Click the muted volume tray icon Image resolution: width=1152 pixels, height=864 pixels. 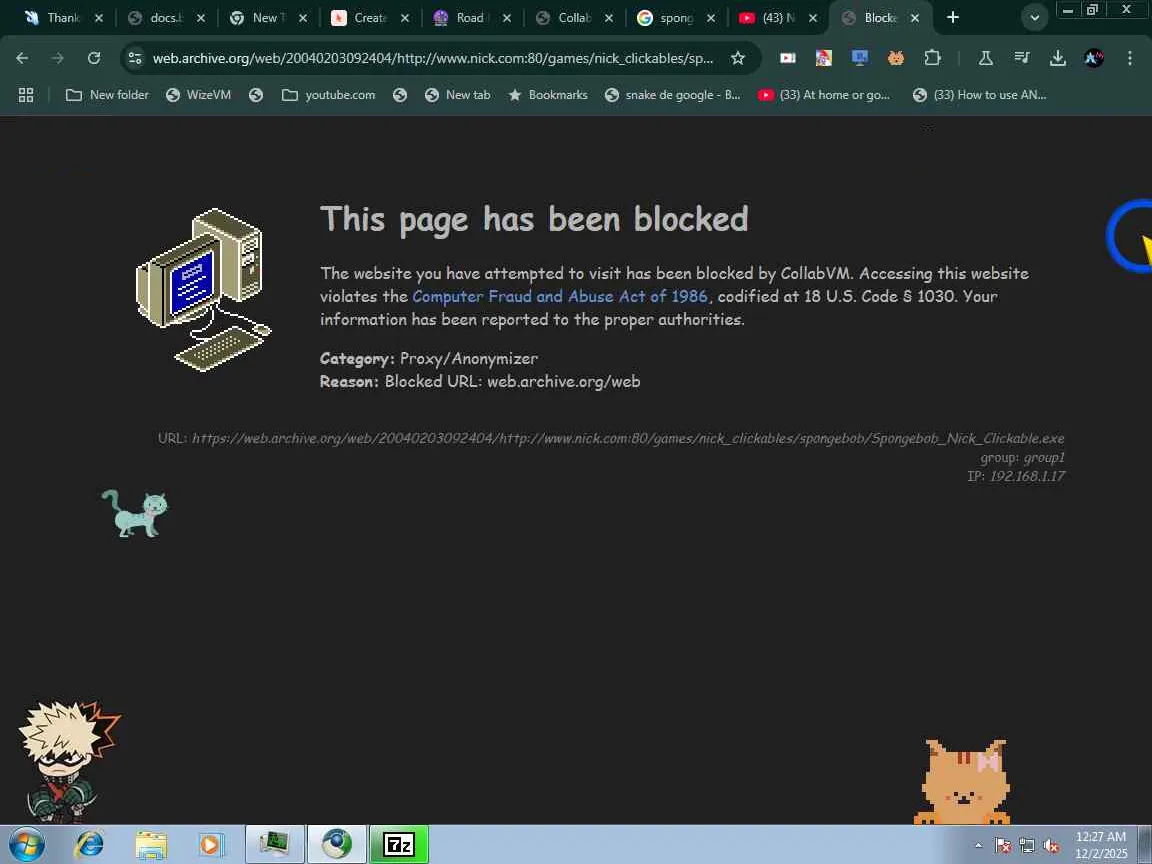tap(1051, 846)
